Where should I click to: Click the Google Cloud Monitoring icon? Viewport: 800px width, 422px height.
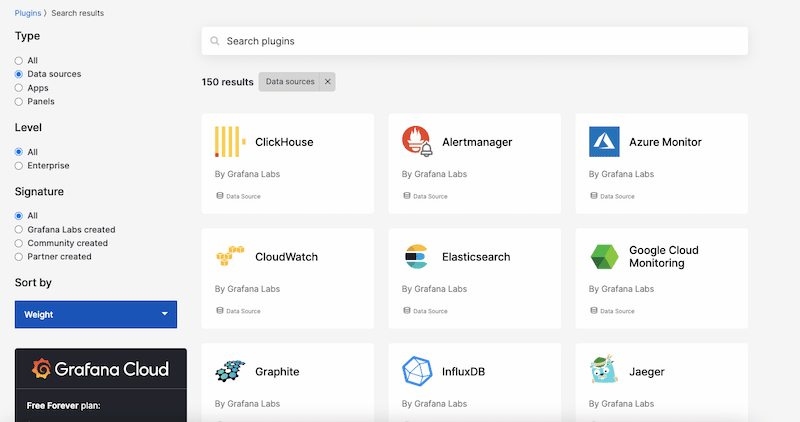point(604,257)
